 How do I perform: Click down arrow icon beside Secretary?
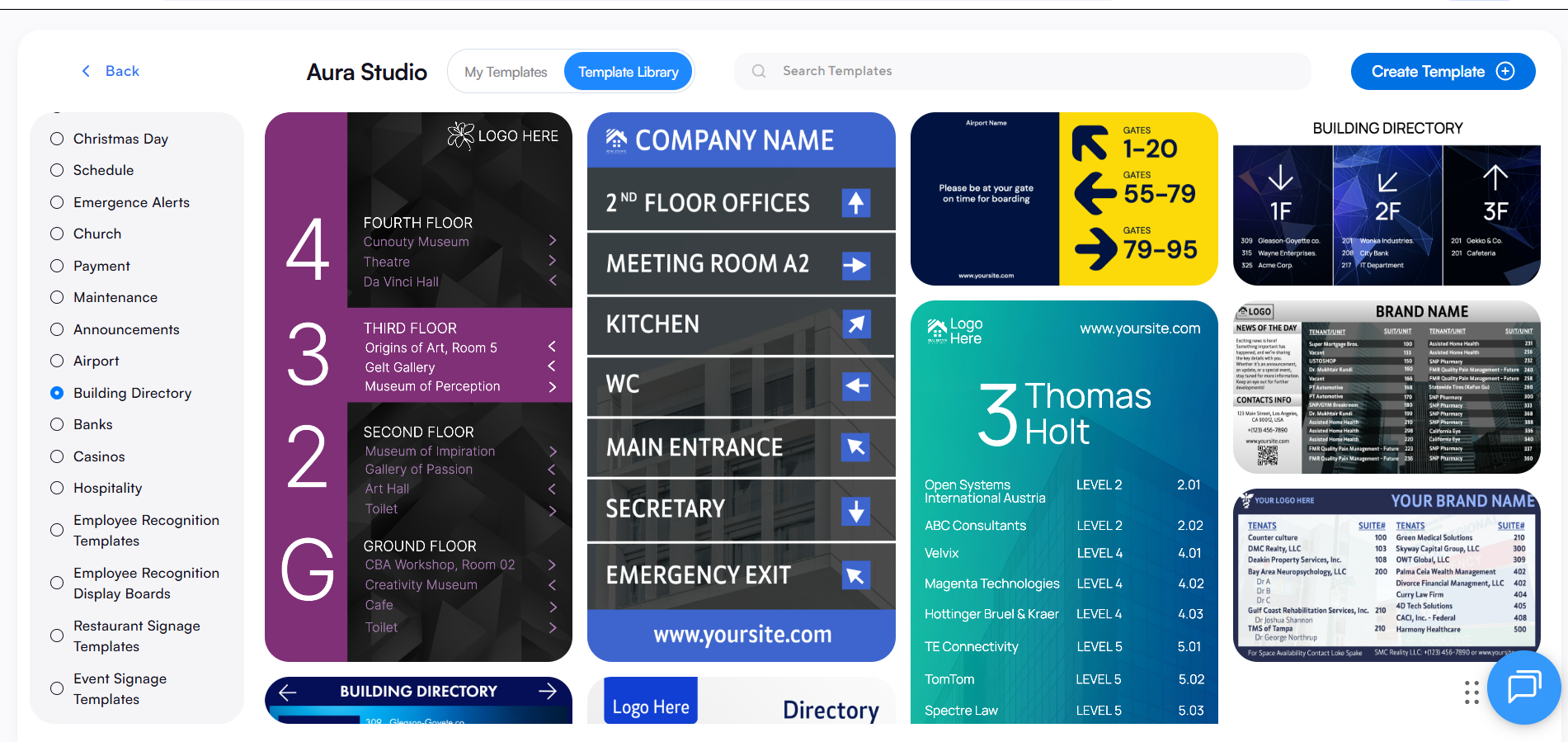pos(856,511)
